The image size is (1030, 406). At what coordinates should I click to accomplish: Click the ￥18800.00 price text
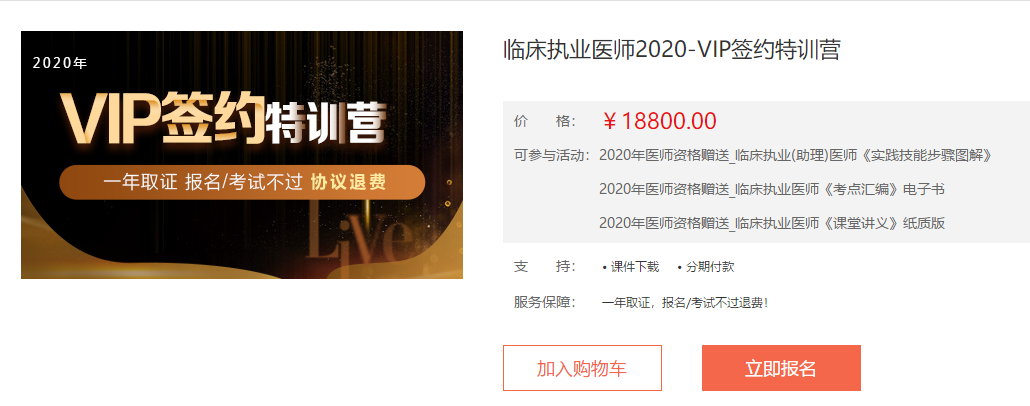(659, 121)
